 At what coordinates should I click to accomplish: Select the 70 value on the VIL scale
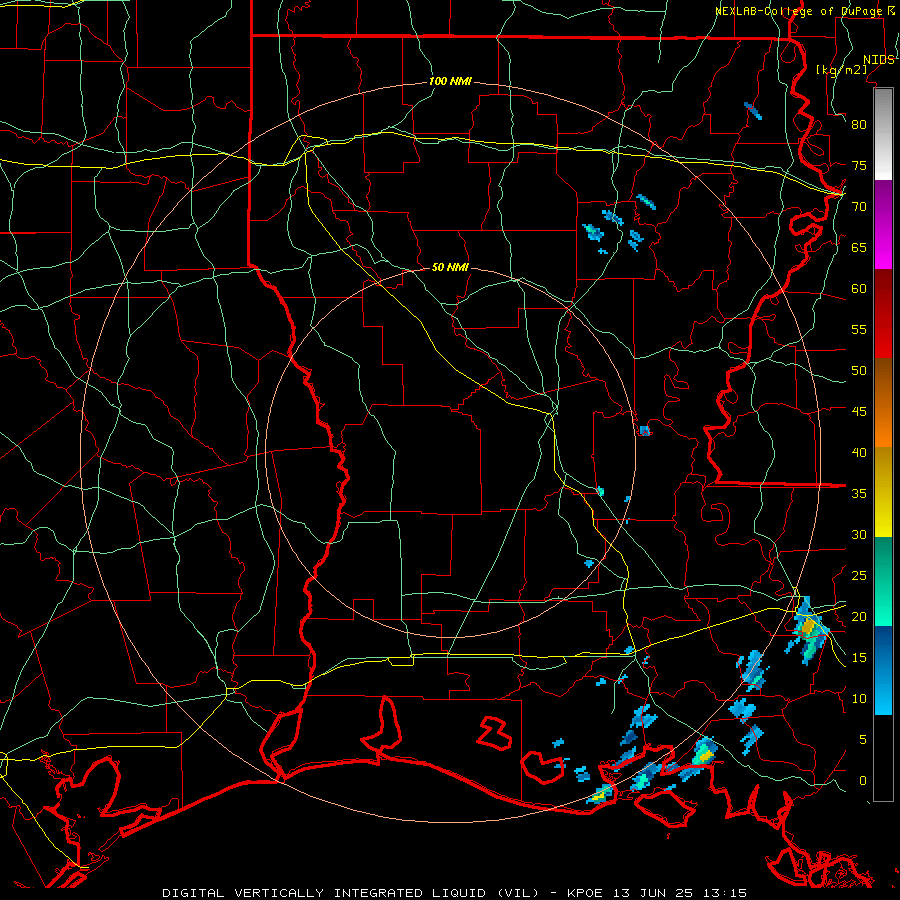[859, 207]
